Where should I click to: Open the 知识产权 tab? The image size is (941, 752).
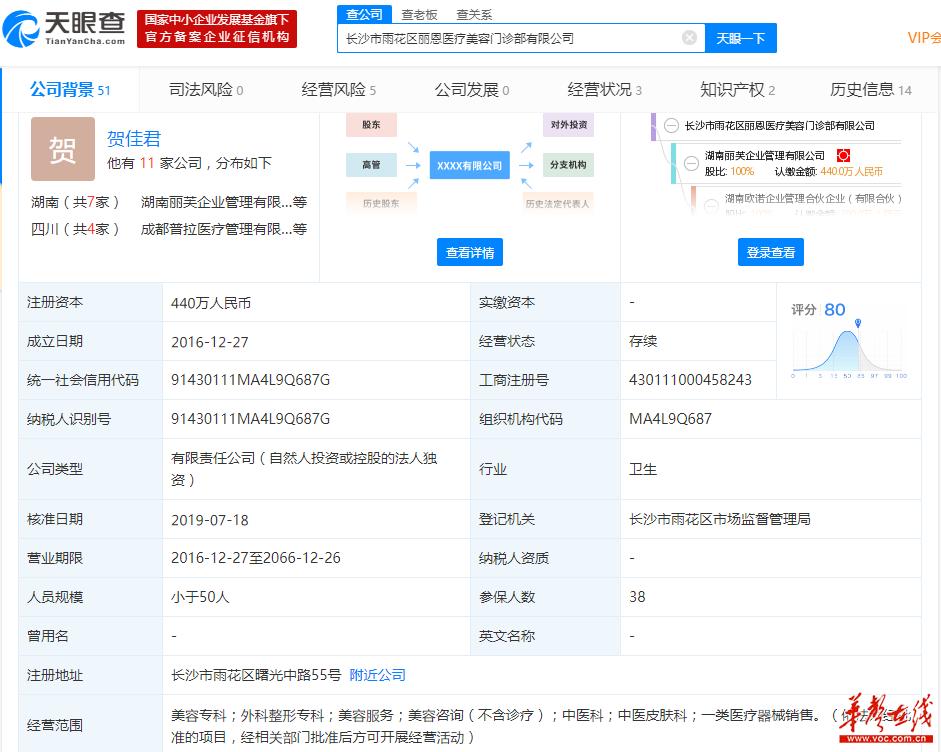tap(737, 90)
